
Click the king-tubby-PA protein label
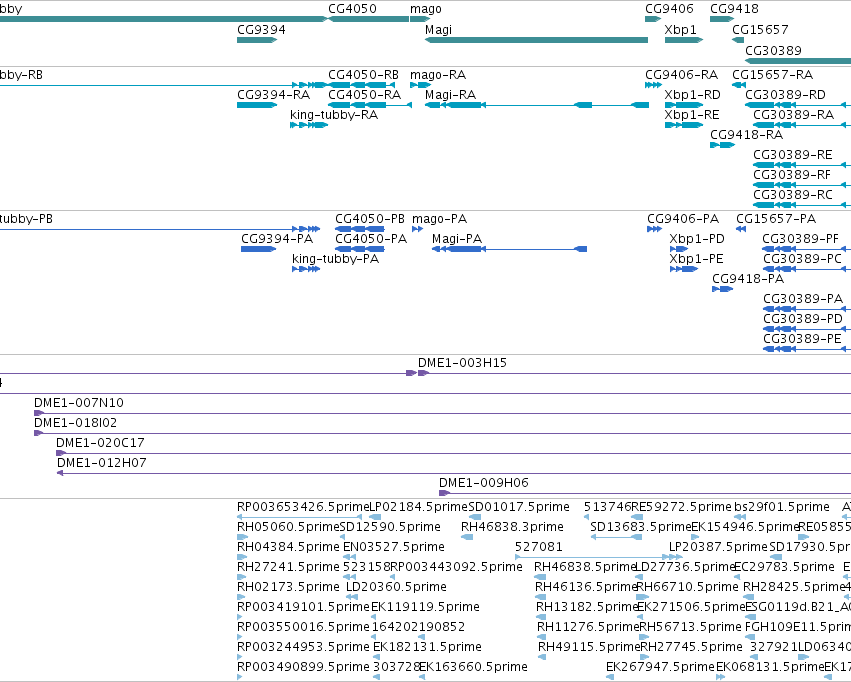point(335,259)
